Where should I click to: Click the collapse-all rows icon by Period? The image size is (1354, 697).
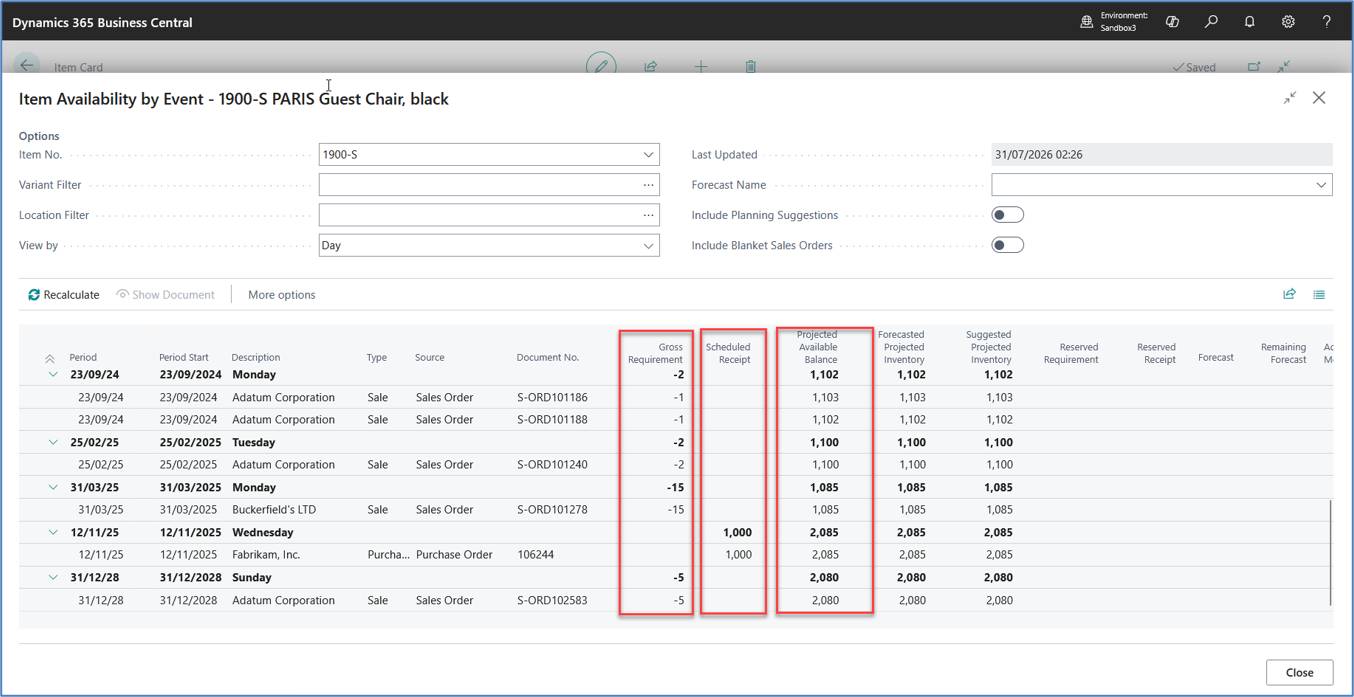click(x=49, y=358)
